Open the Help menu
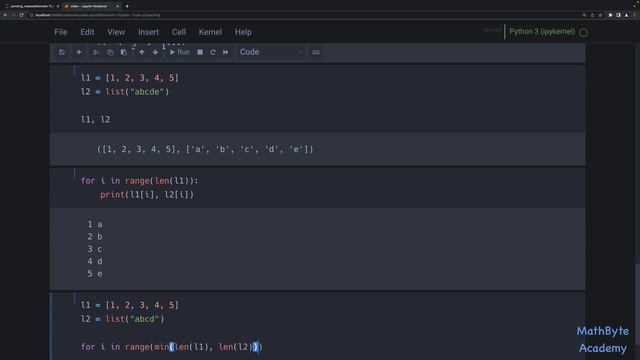640x360 pixels. pos(243,32)
